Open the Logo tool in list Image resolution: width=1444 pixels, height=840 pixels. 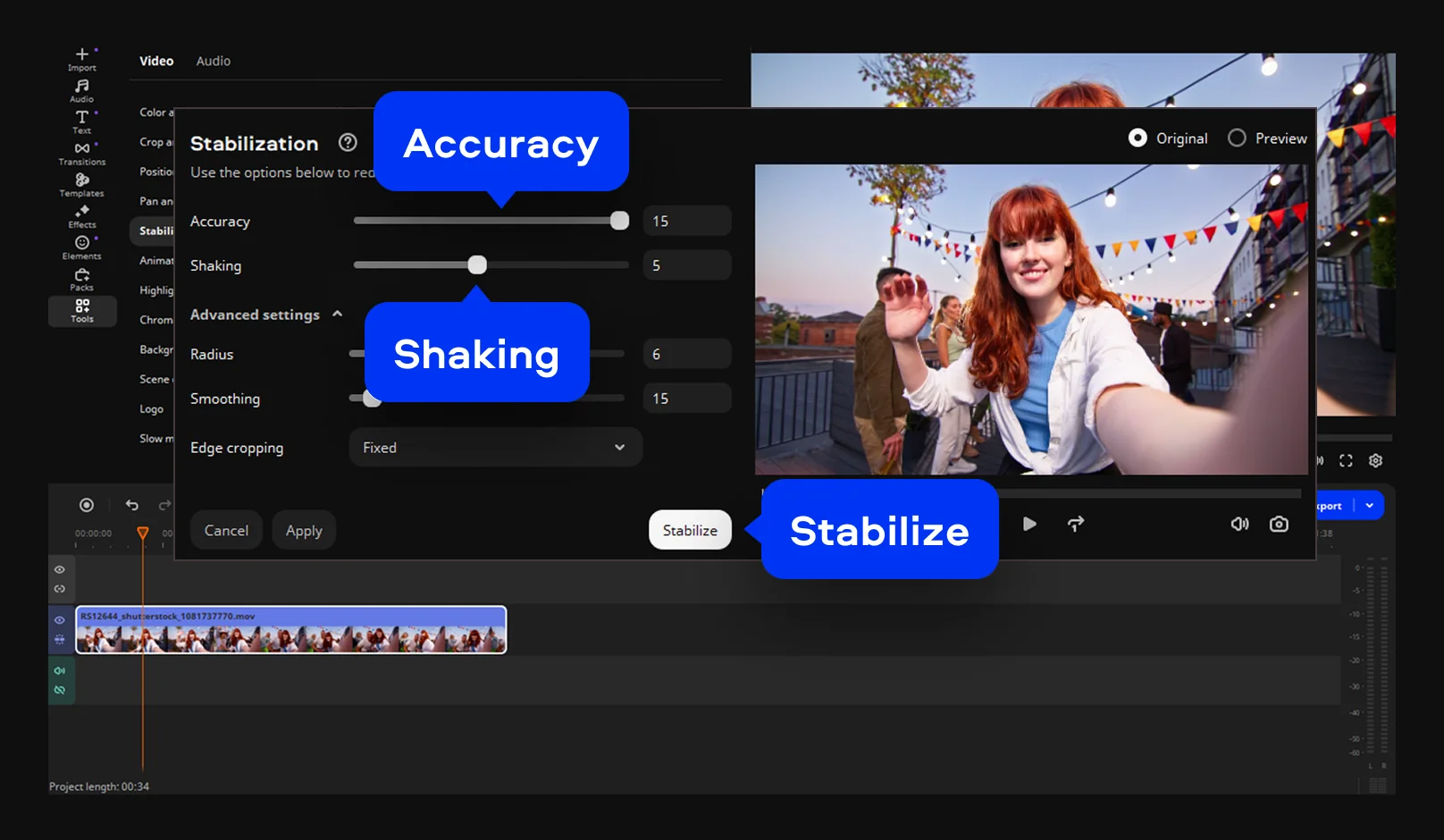point(151,409)
